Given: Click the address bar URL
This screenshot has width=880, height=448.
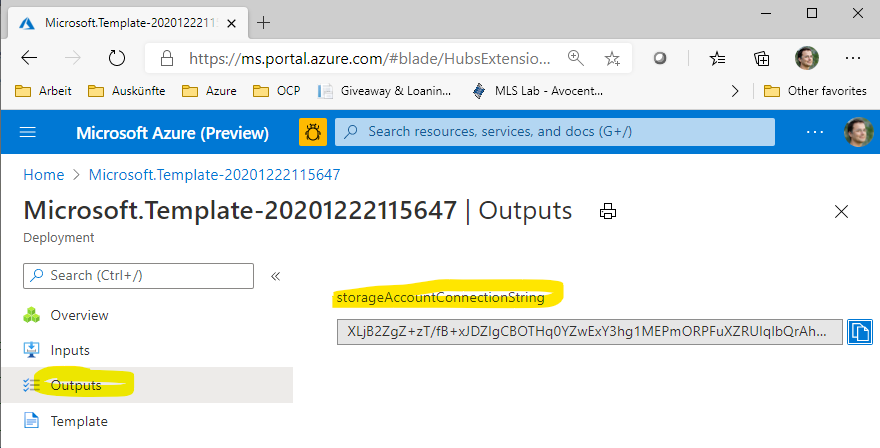Looking at the screenshot, I should click(369, 58).
